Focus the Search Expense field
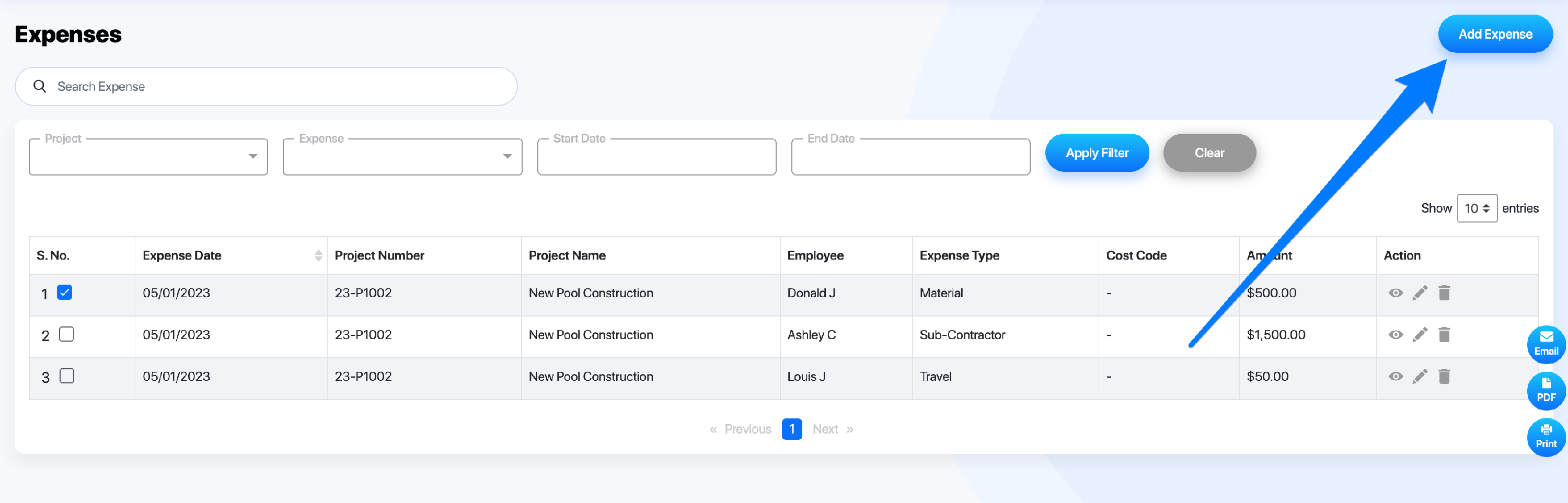Screen dimensions: 1568x503 [x=266, y=86]
